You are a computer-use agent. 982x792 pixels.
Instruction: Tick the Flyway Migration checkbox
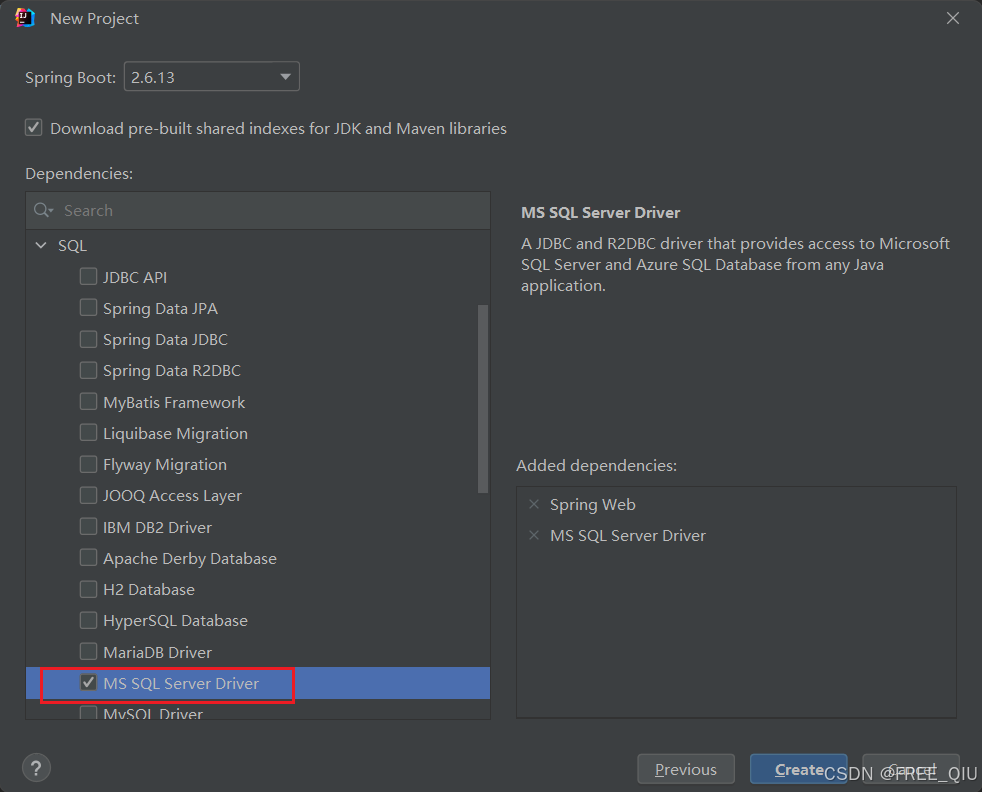tap(88, 464)
